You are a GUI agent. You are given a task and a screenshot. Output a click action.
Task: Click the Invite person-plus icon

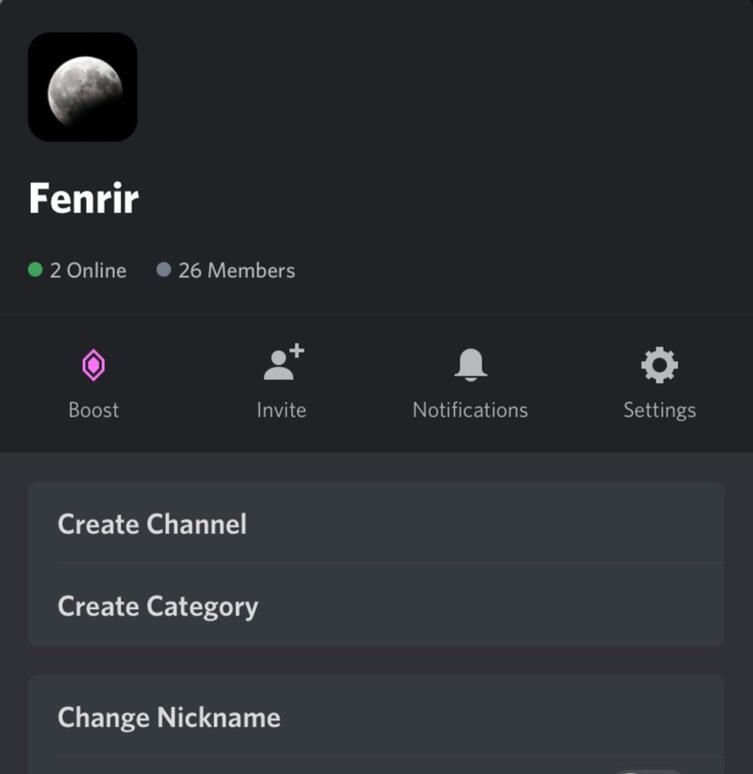point(282,364)
